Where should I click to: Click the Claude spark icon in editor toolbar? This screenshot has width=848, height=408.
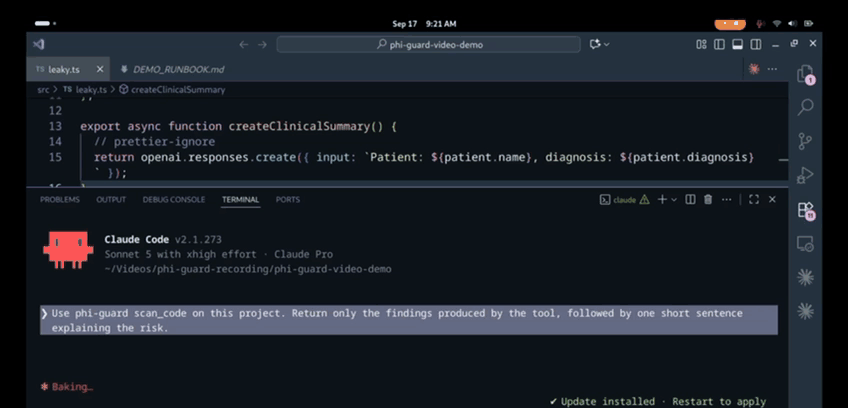click(753, 69)
